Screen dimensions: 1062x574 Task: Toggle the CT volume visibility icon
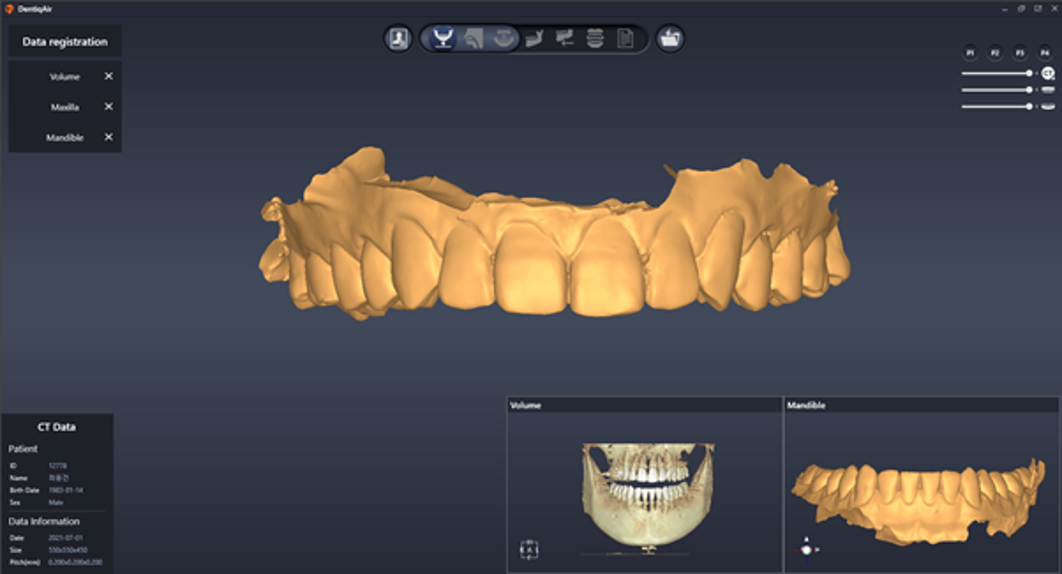pos(1048,73)
